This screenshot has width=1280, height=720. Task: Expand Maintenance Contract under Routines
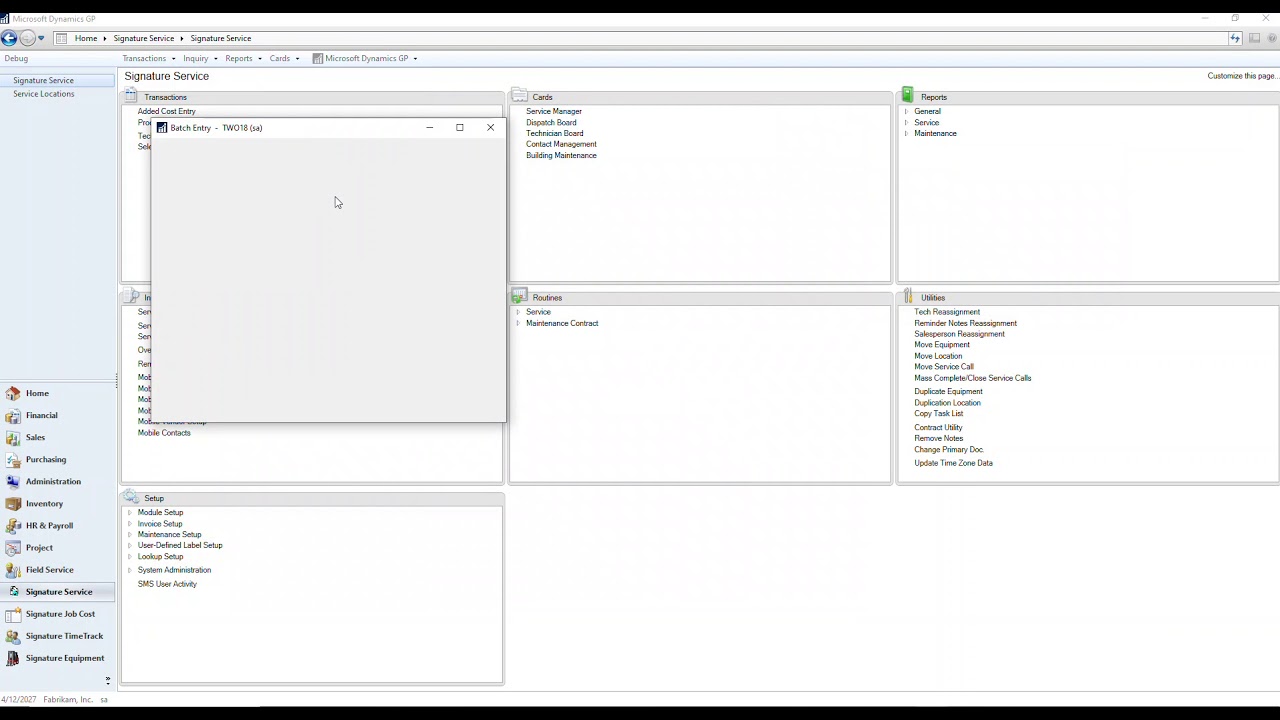pyautogui.click(x=518, y=323)
